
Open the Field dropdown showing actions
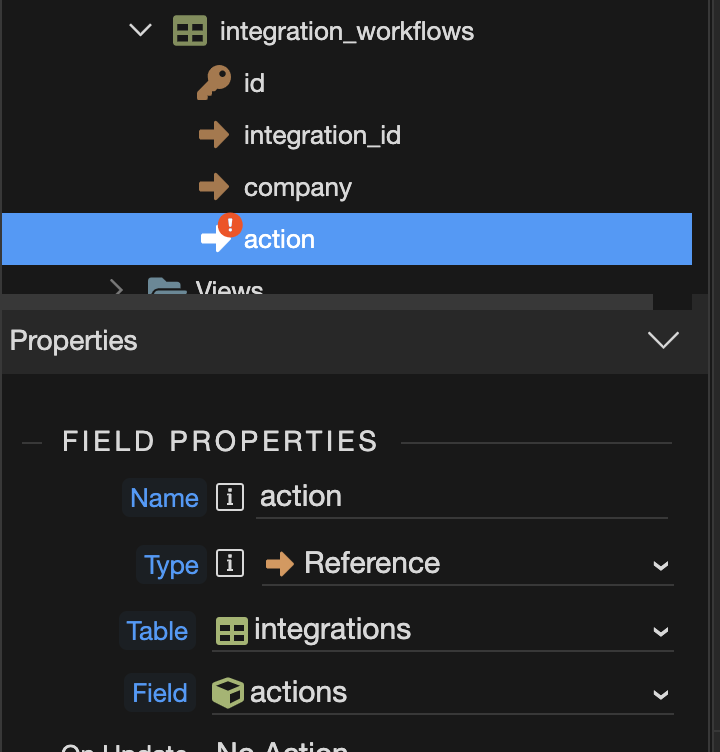coord(442,693)
